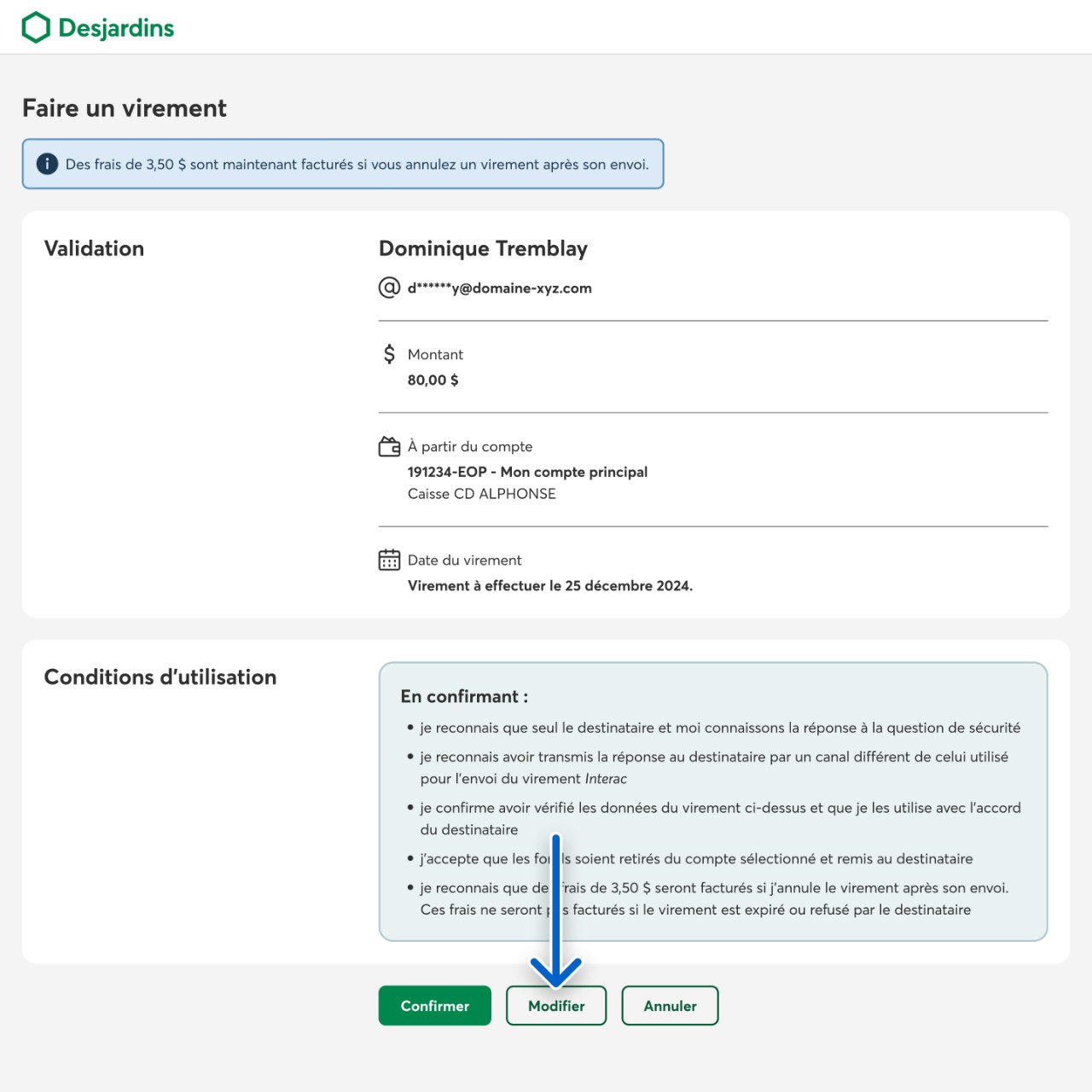Click the En confirmant heading in the conditions box

464,696
